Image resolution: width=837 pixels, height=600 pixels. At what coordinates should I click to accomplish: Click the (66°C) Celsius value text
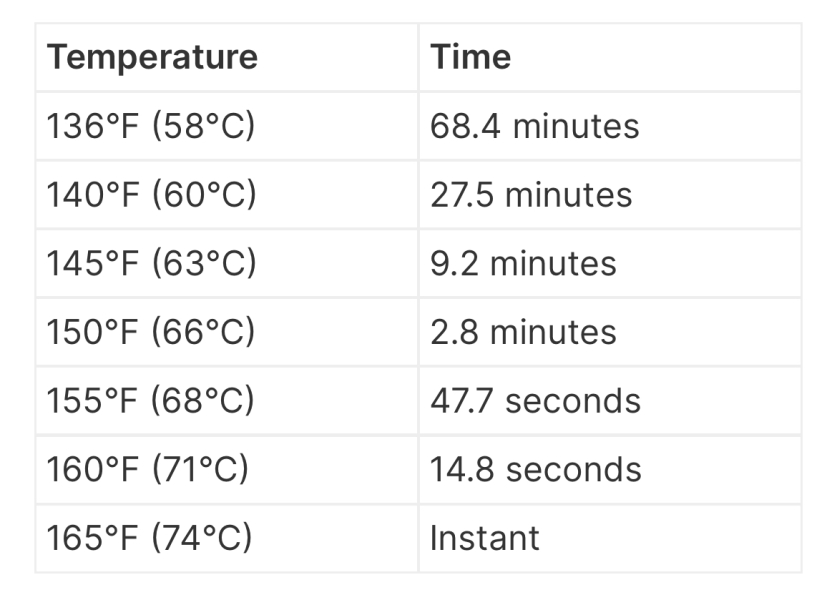point(204,332)
